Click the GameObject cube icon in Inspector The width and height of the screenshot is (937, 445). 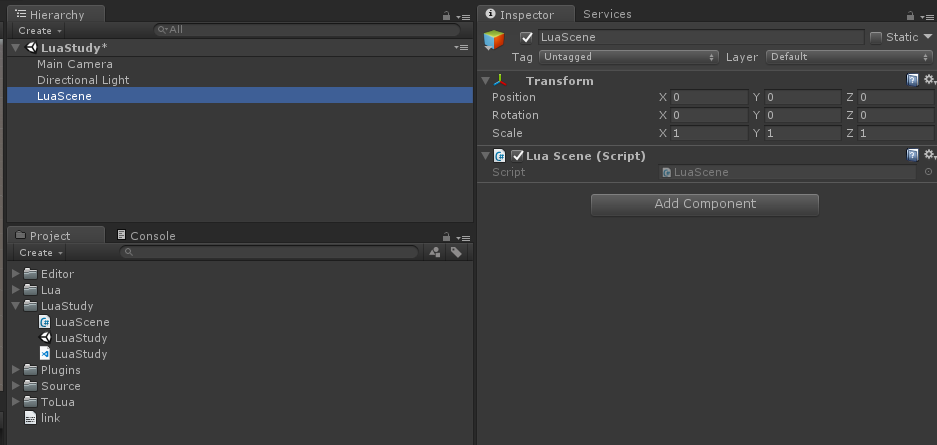494,40
